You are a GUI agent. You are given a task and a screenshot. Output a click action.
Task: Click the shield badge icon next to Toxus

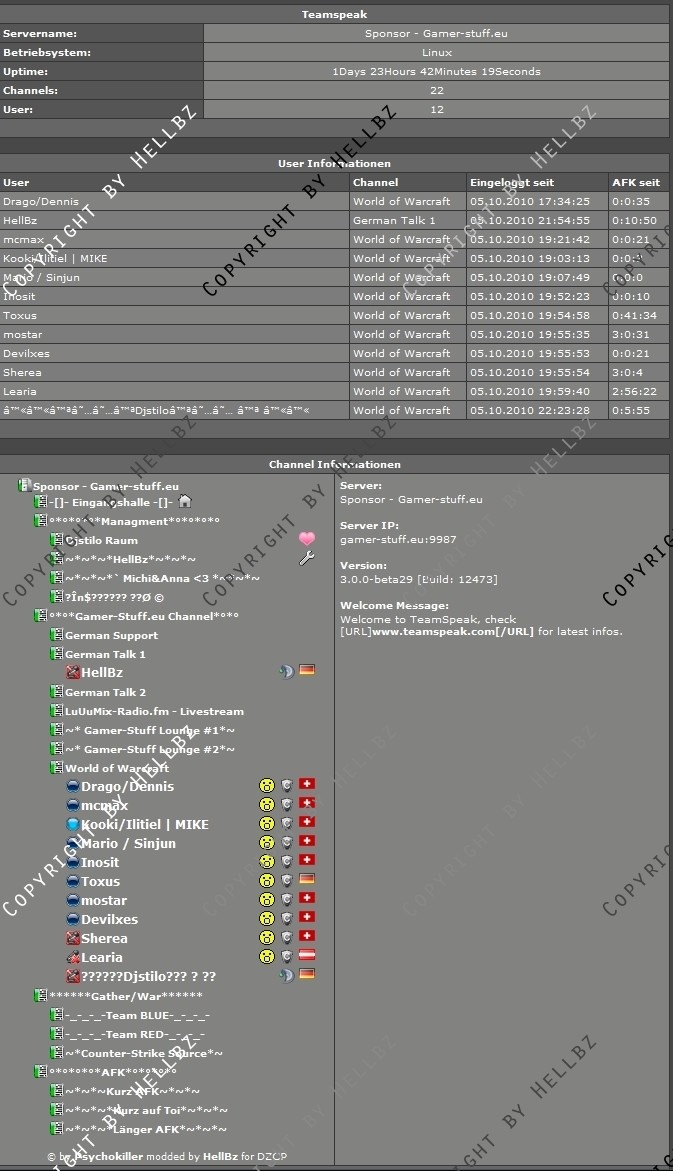click(x=287, y=881)
